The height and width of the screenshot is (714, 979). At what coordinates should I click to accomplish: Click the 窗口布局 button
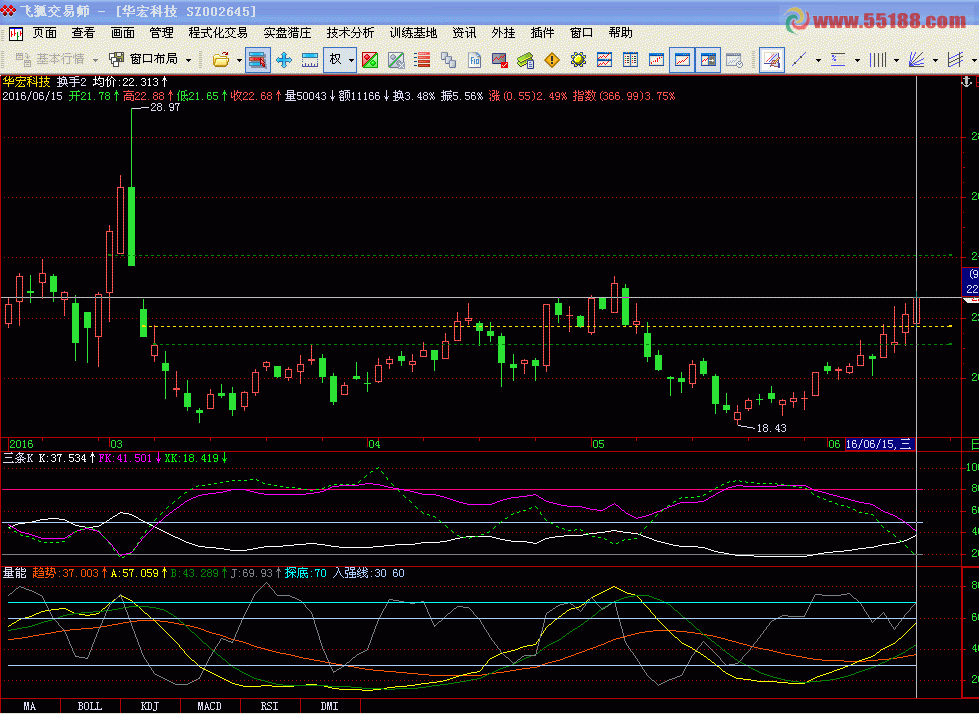coord(144,59)
